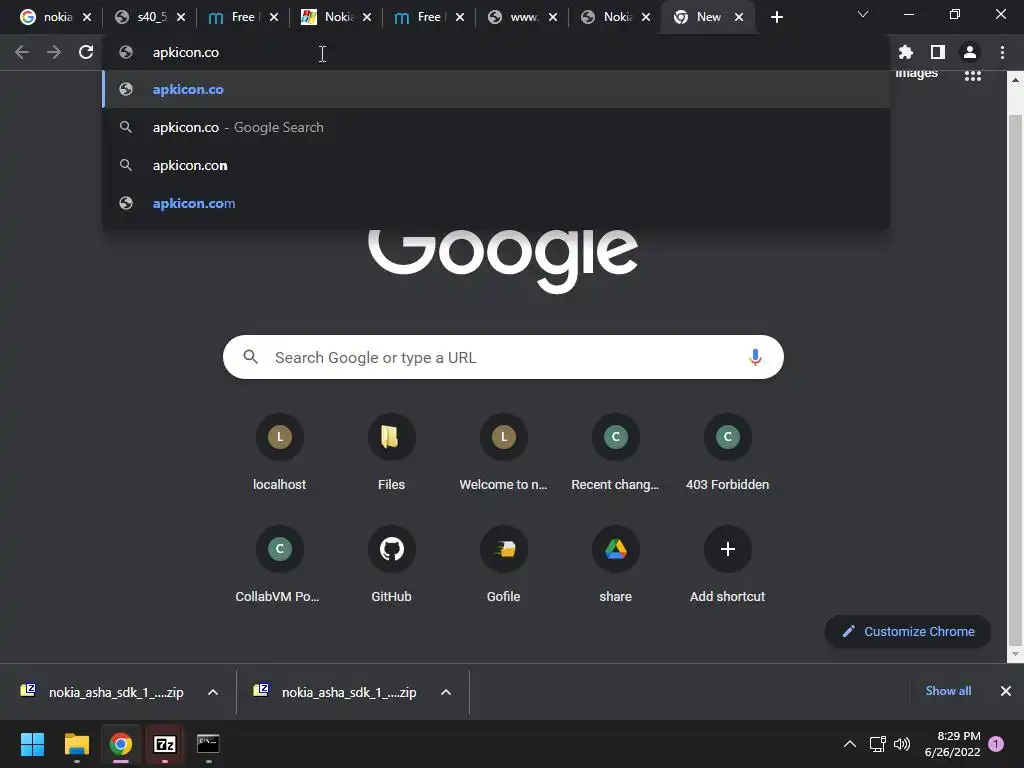This screenshot has width=1024, height=768.
Task: Open the terminal window from taskbar
Action: 208,744
